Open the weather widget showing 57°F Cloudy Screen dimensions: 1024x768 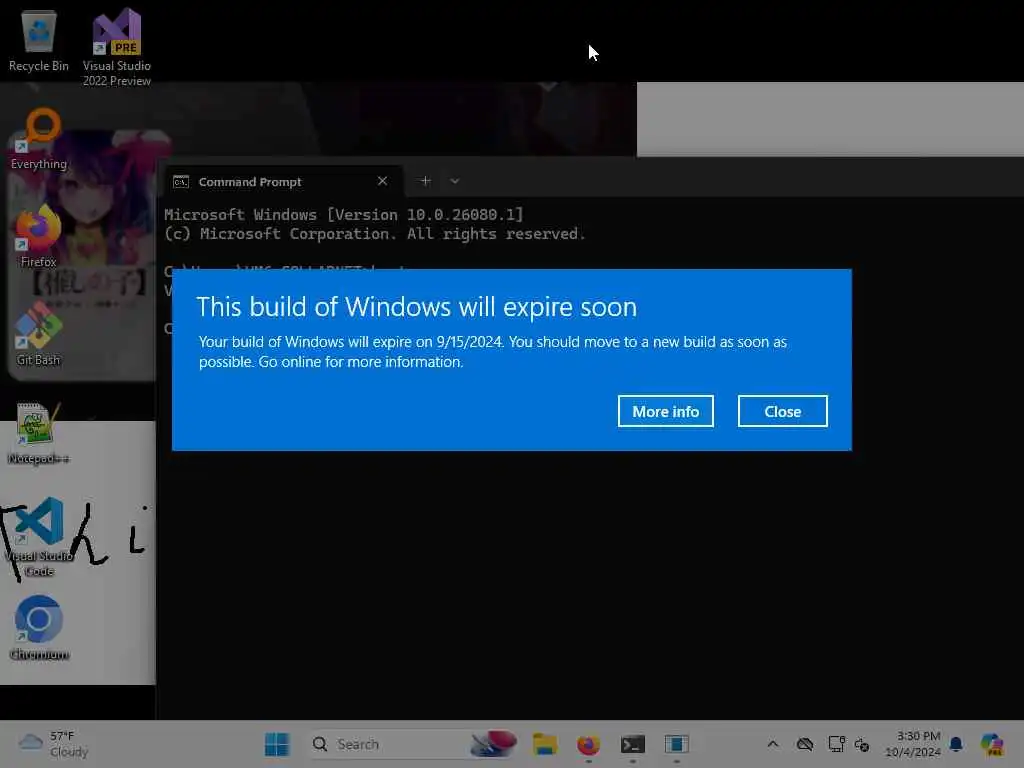click(54, 744)
